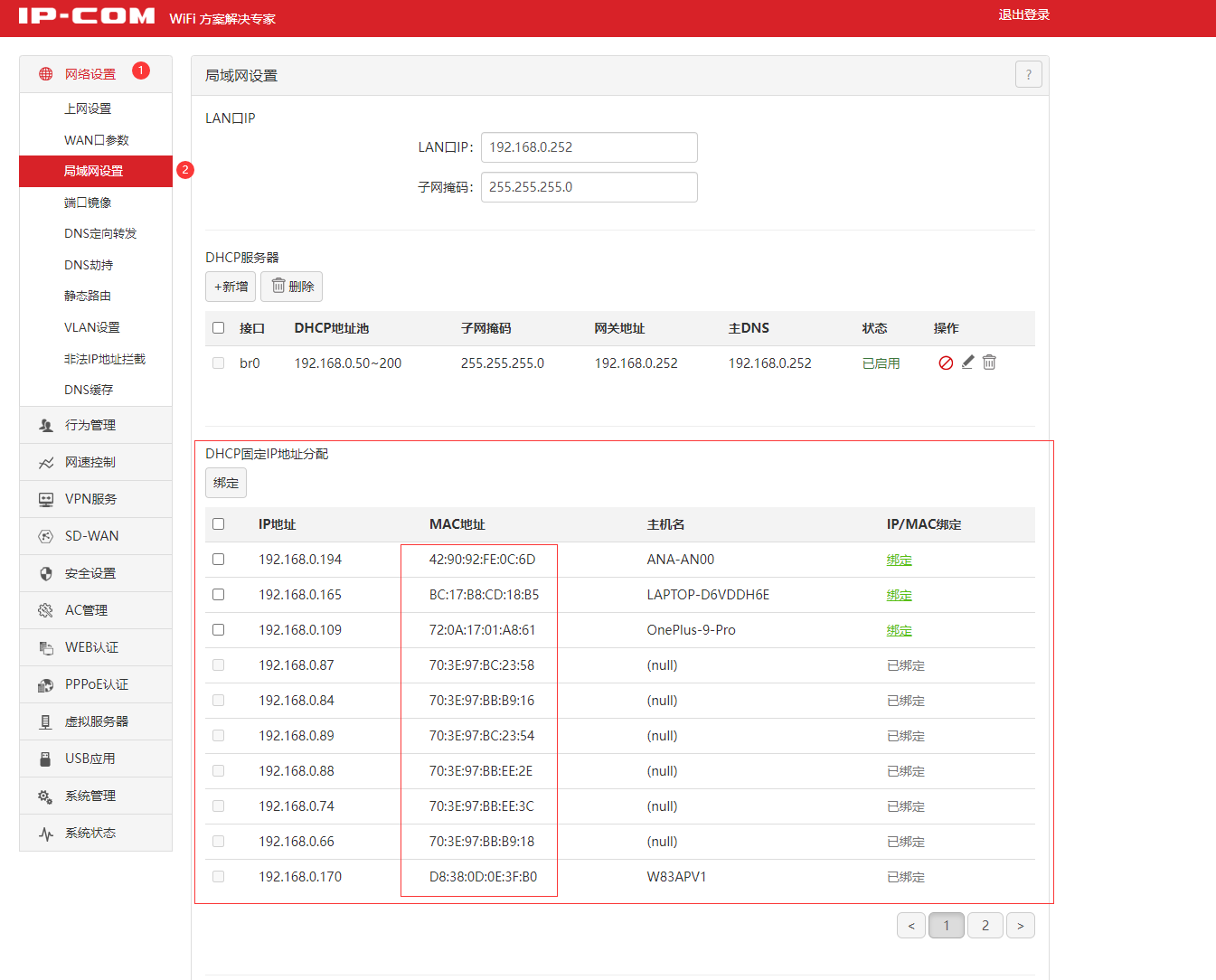Bind LAPTOP-D6VDDH6E via 绑定 link
Viewport: 1216px width, 980px height.
899,595
